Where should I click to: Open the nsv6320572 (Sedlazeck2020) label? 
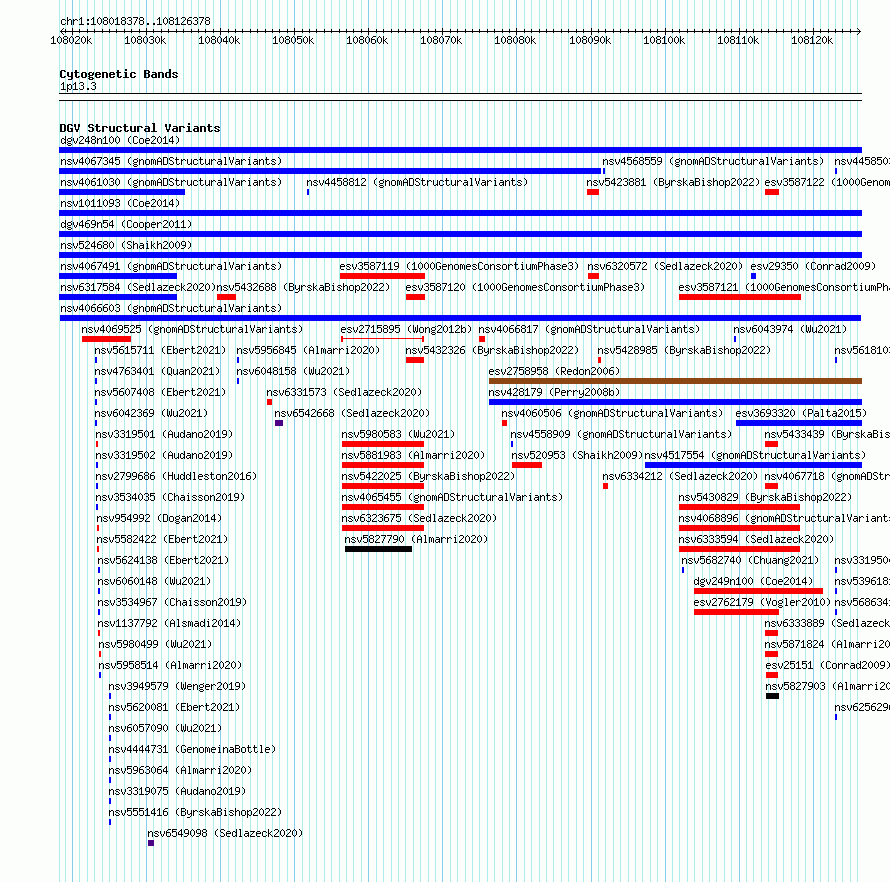click(665, 266)
